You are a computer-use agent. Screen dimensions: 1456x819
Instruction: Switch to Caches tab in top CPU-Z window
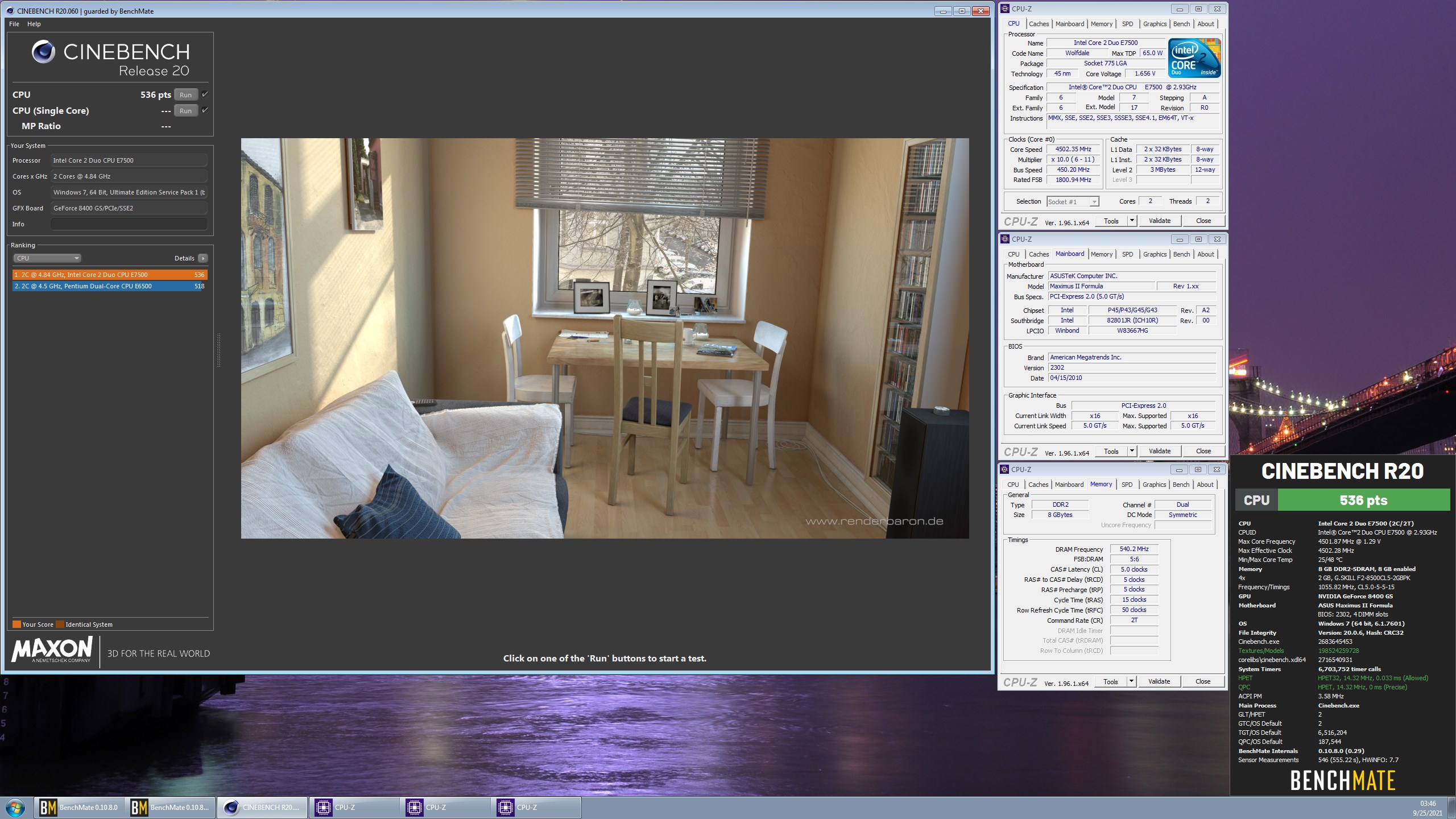[1039, 24]
